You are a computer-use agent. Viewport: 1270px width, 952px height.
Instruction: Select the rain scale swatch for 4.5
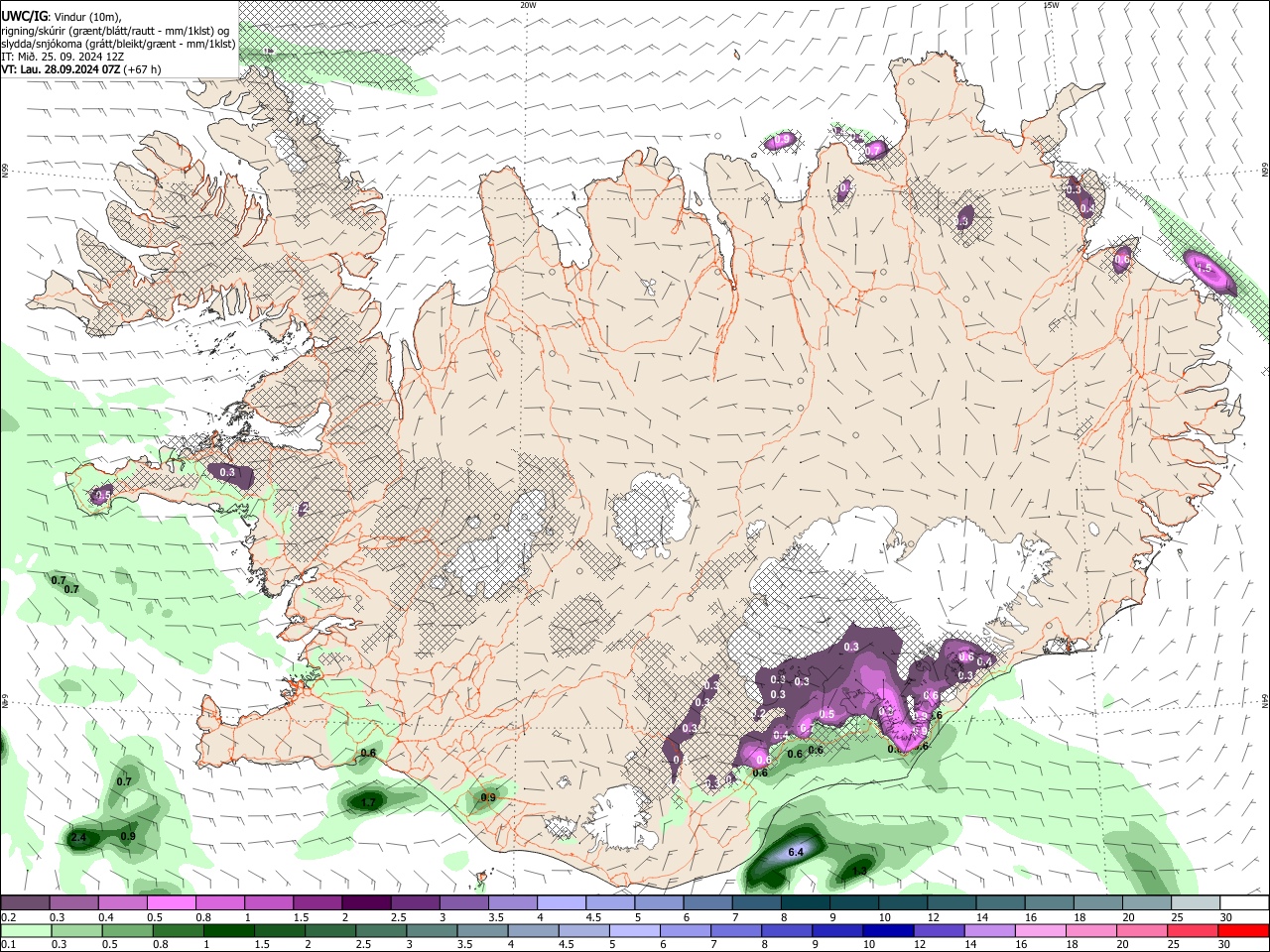pos(585,931)
